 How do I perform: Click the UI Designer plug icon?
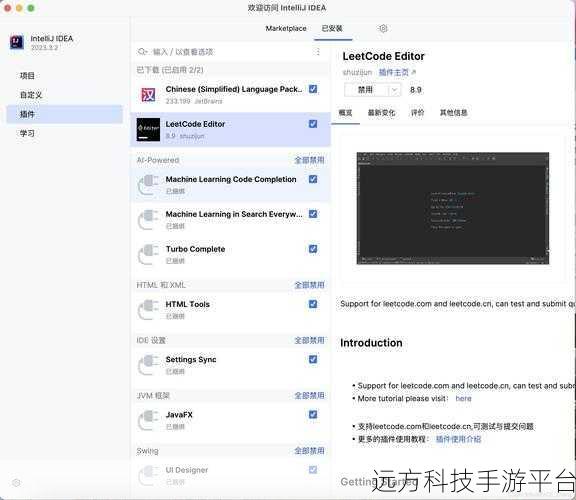(x=148, y=475)
